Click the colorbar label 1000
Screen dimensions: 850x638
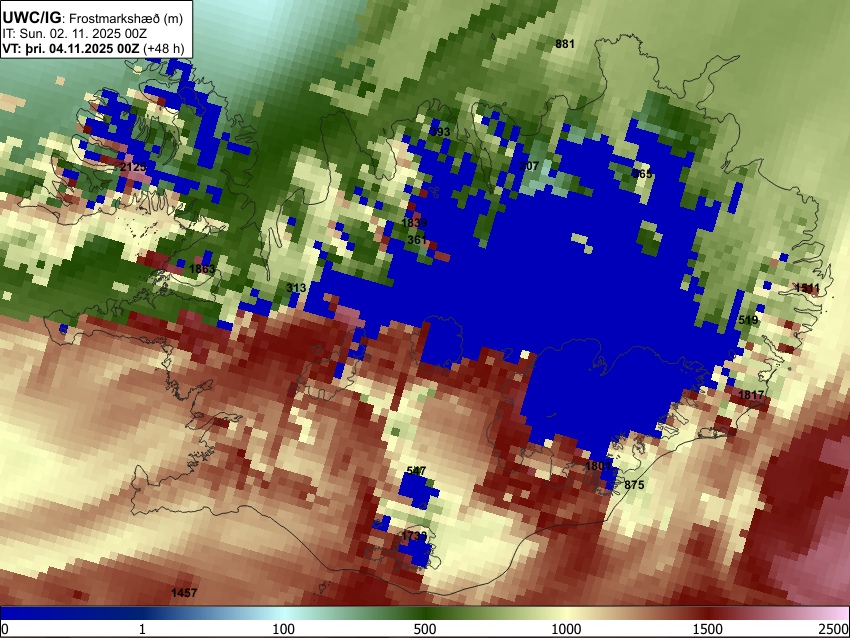pyautogui.click(x=566, y=629)
